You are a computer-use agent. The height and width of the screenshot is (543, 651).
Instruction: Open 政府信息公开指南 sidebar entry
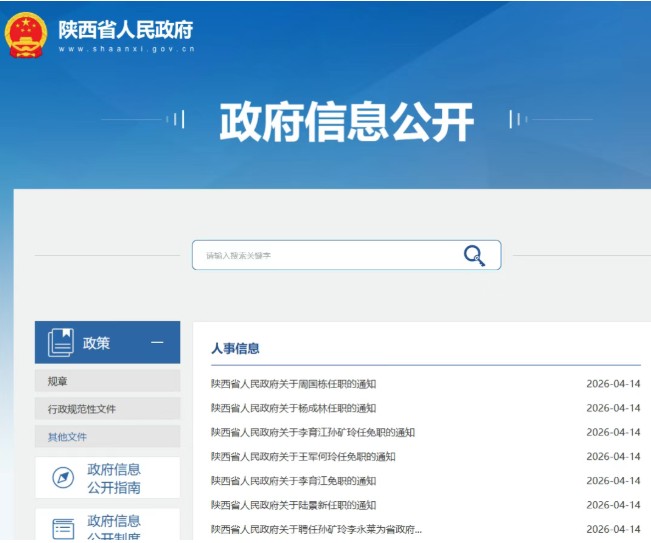tap(113, 478)
